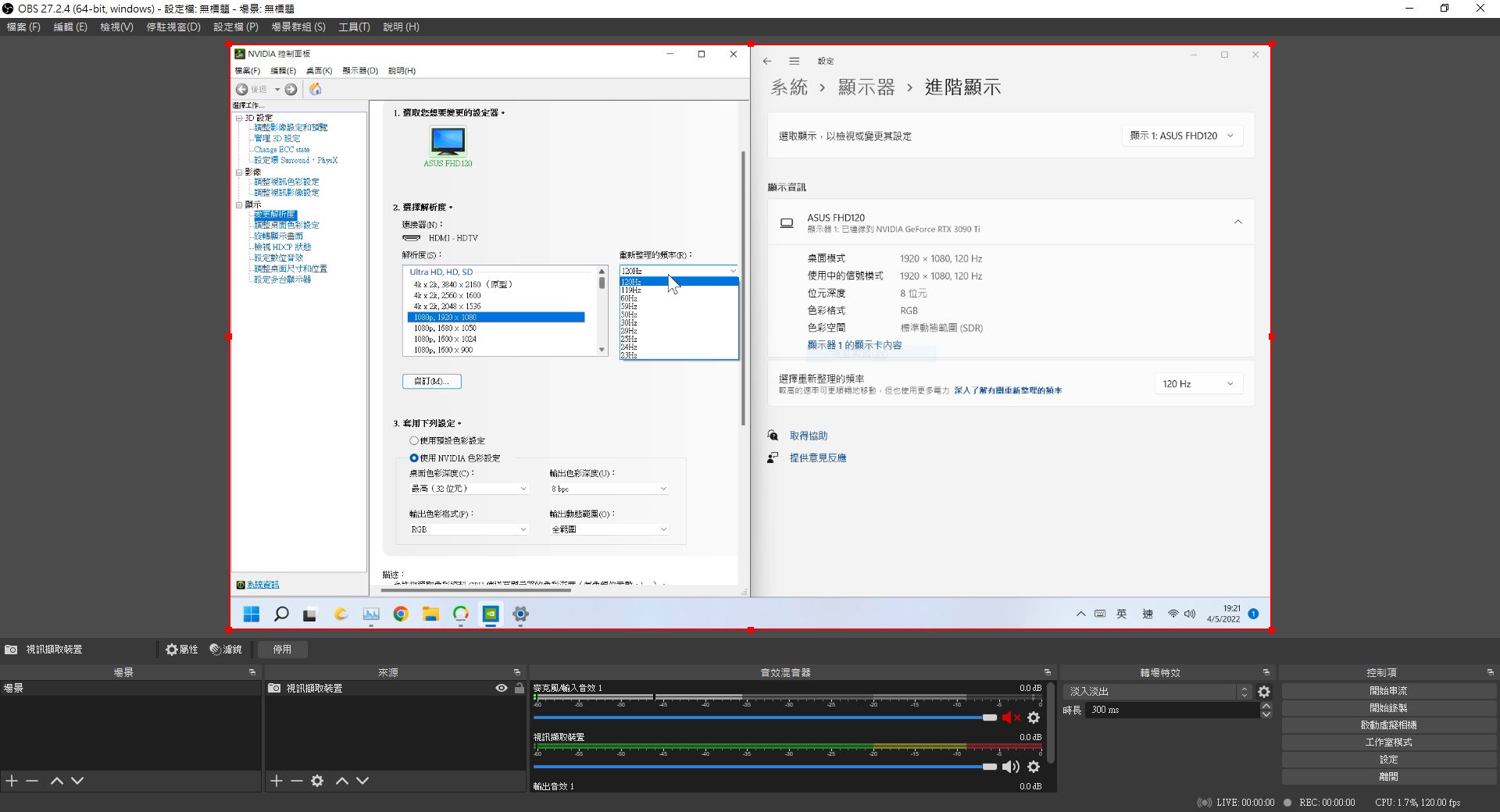The image size is (1500, 812).
Task: Remove selected source with minus icon
Action: (296, 781)
